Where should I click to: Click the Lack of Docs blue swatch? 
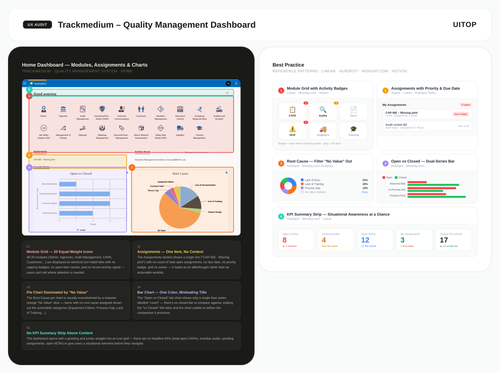[302, 180]
